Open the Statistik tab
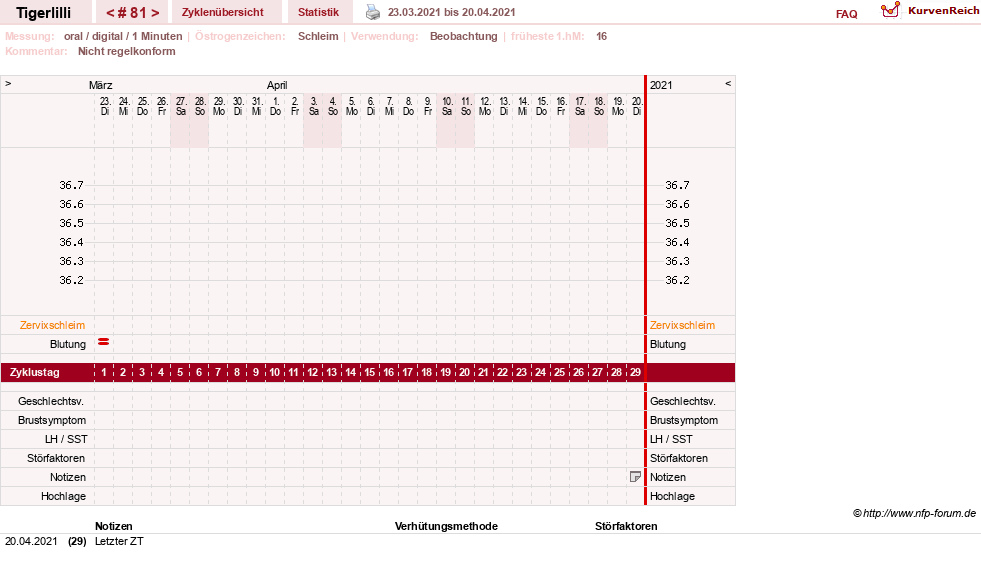 318,12
